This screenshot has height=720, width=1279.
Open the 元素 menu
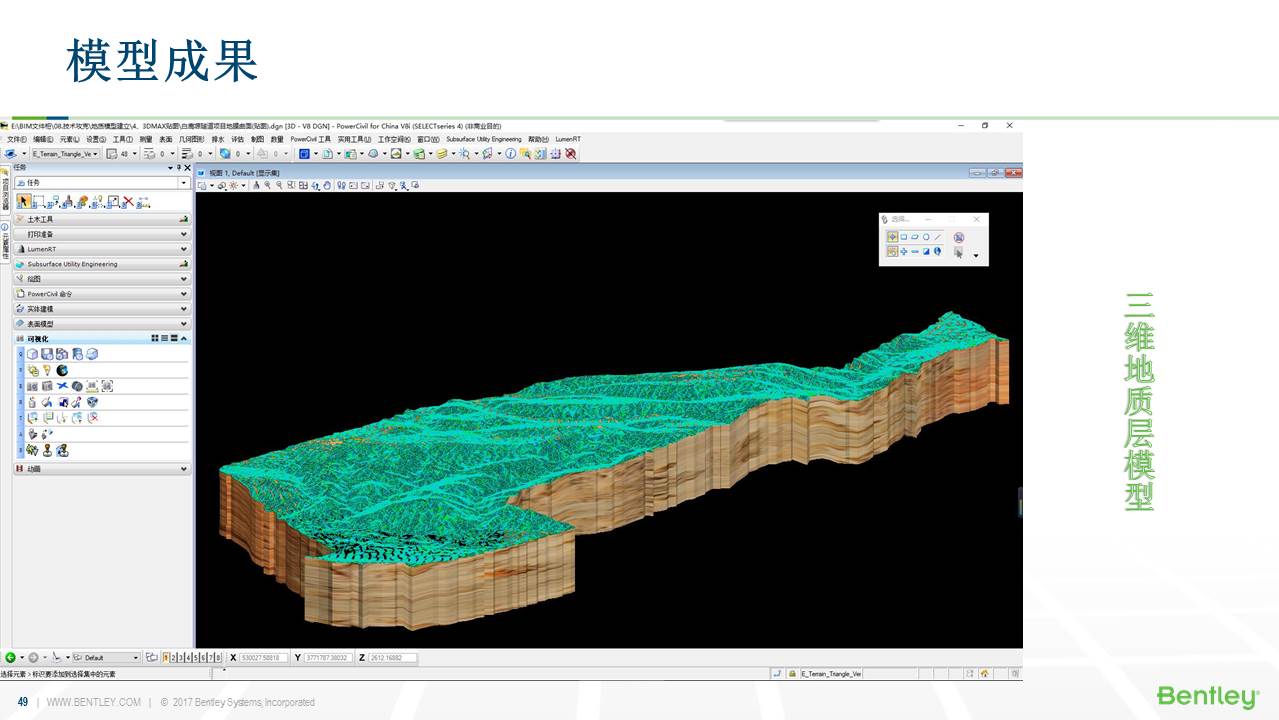coord(69,139)
